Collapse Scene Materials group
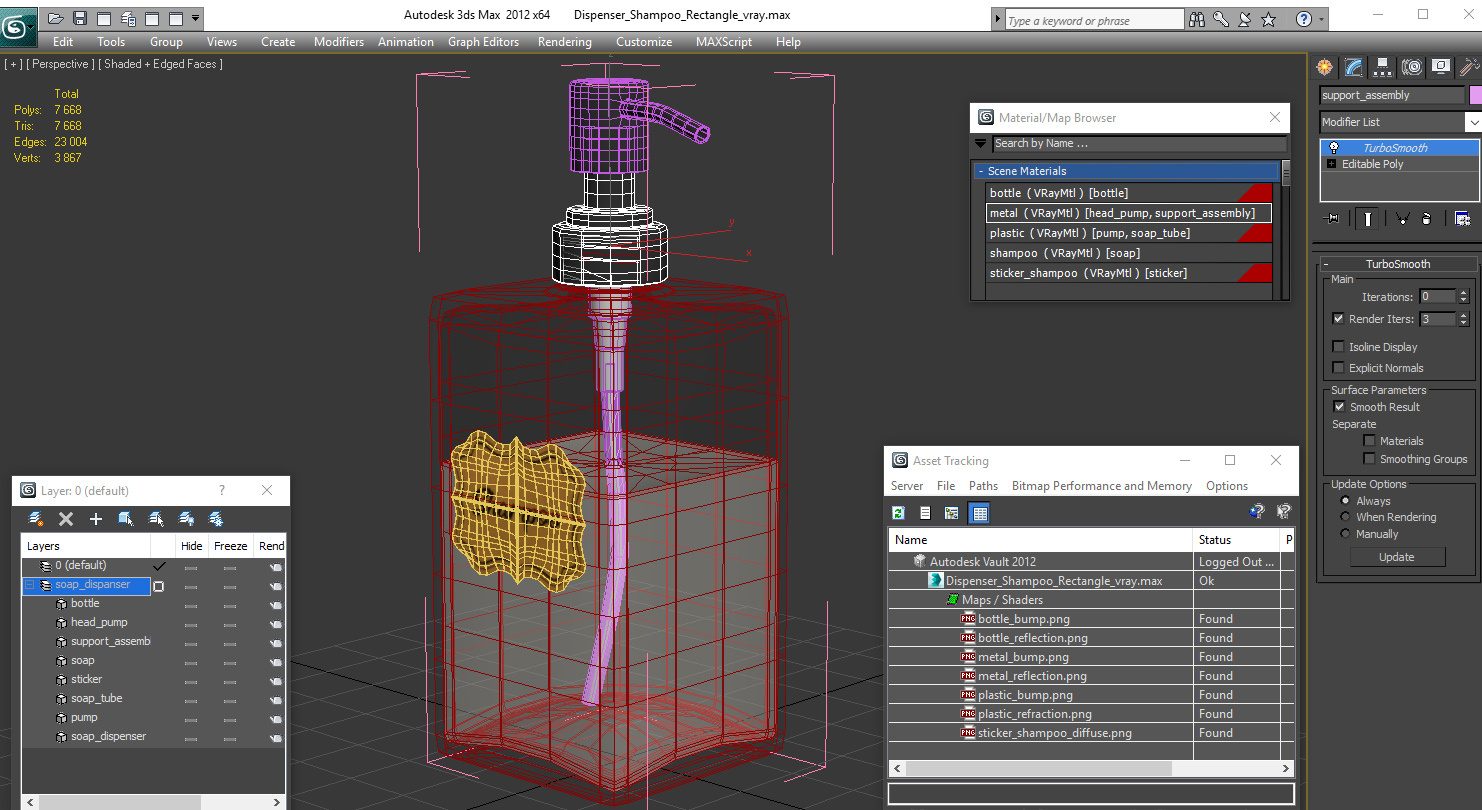This screenshot has height=810, width=1482. [981, 171]
